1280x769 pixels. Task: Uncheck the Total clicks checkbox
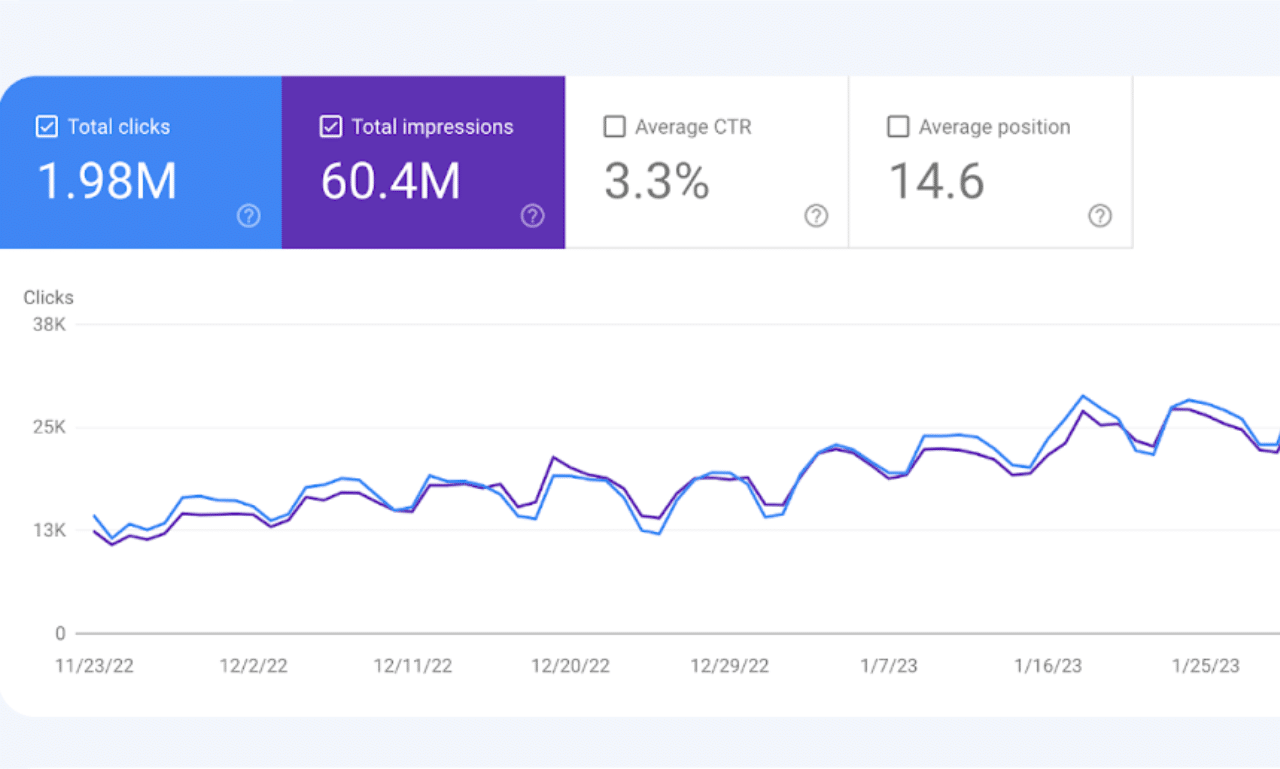tap(46, 127)
